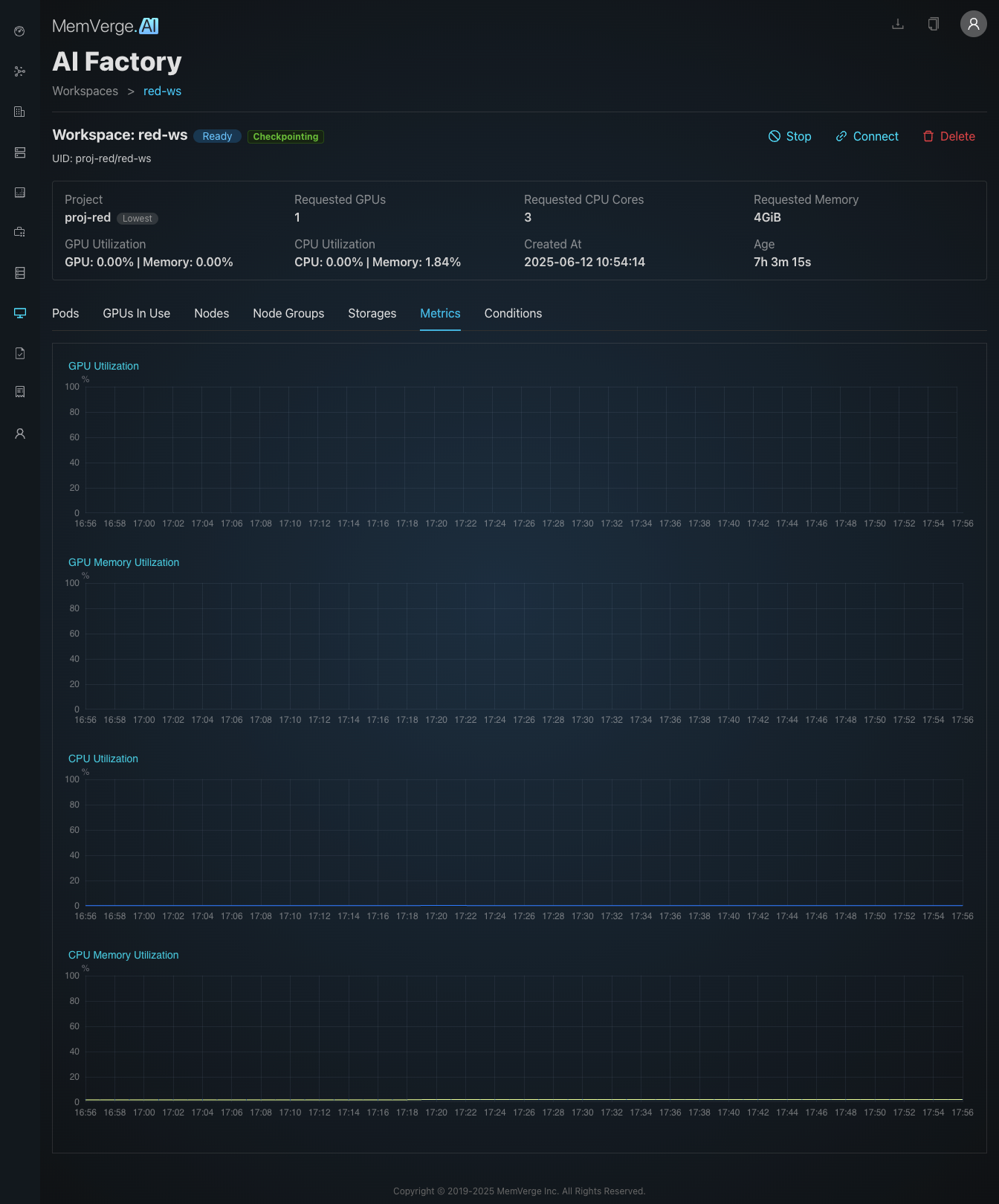Click the highlighted monitor workspaces sidebar icon
This screenshot has width=999, height=1204.
point(20,313)
